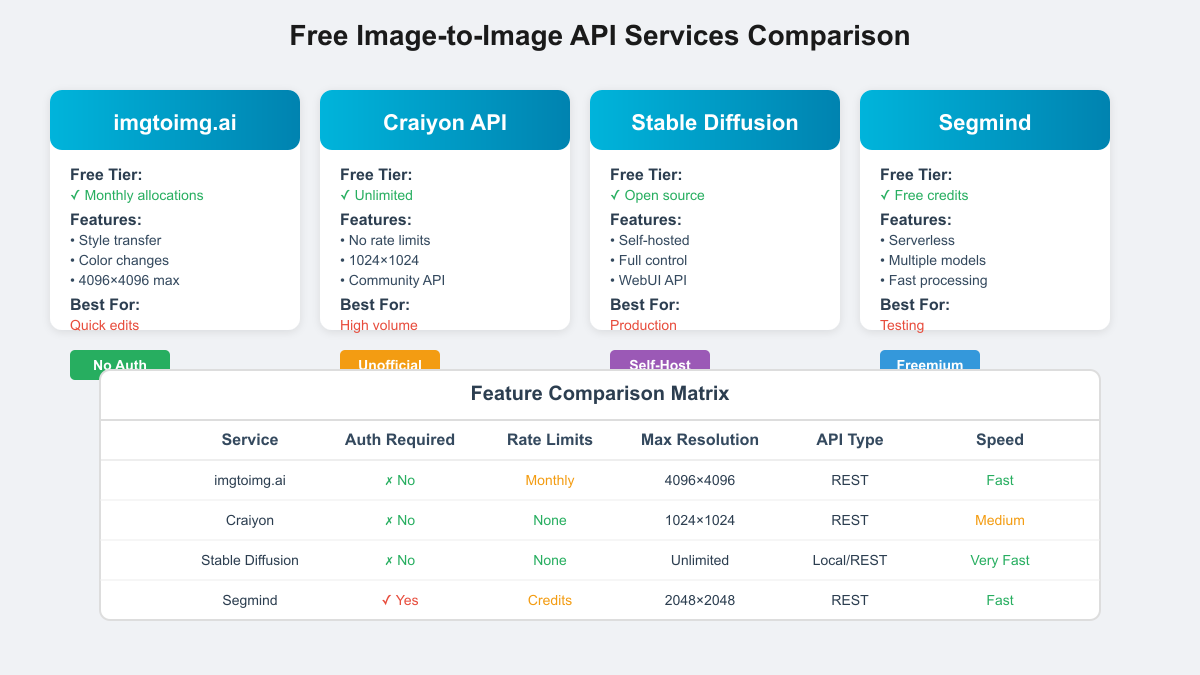Click the 'Local/REST' API type cell
Image resolution: width=1200 pixels, height=675 pixels.
pos(850,560)
